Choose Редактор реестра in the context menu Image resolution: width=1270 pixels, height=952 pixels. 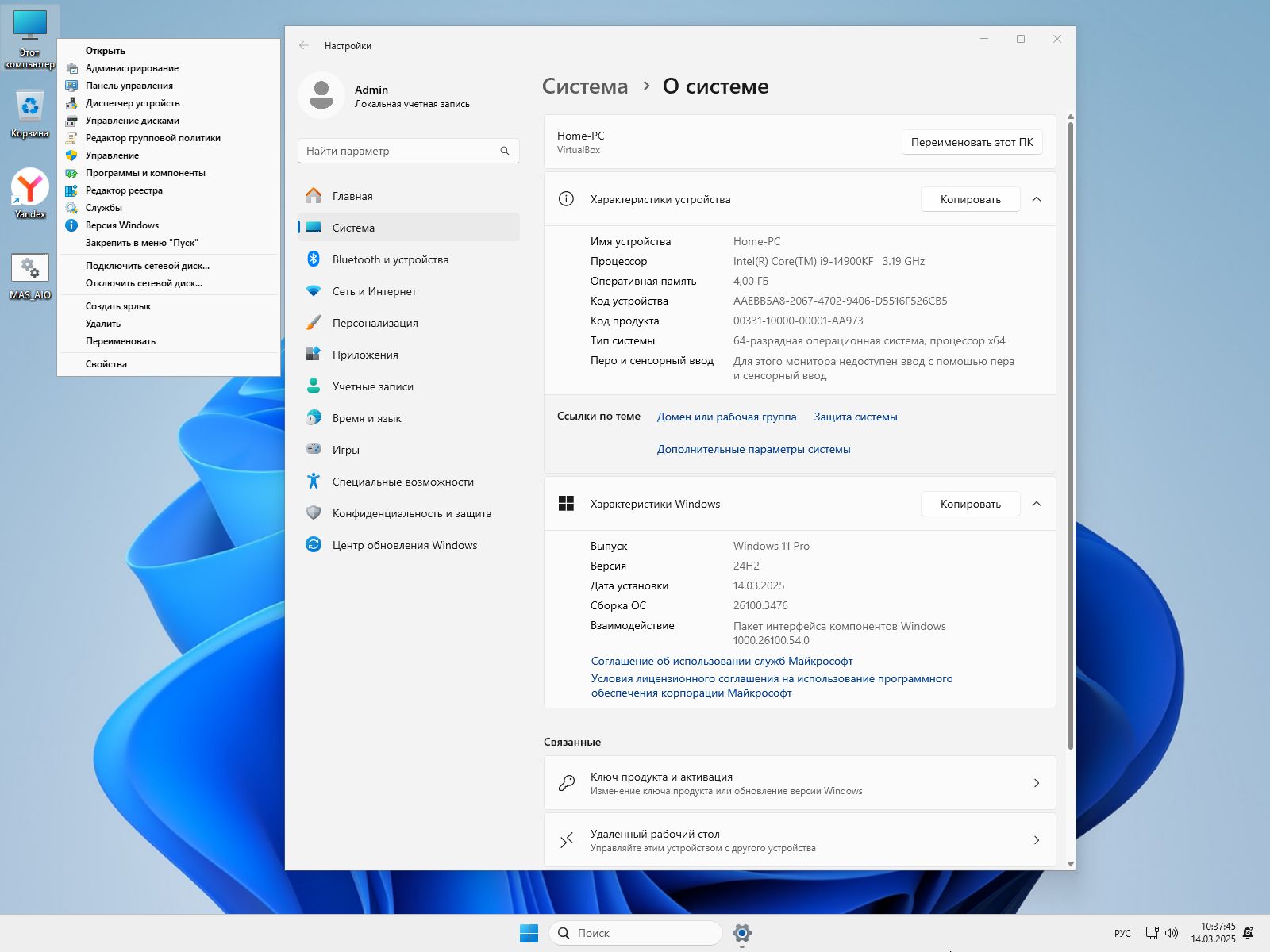pos(169,190)
